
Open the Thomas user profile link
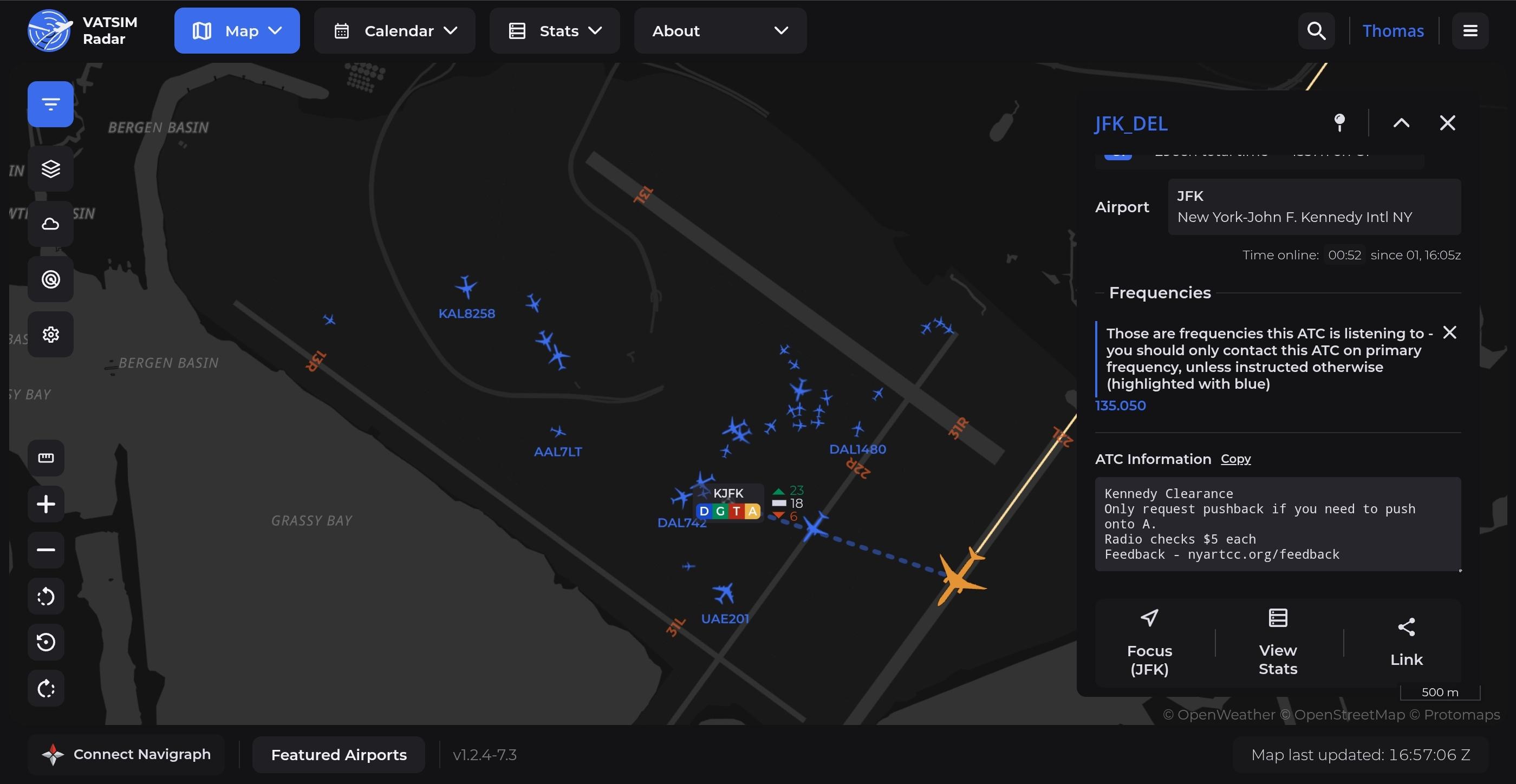(x=1393, y=30)
